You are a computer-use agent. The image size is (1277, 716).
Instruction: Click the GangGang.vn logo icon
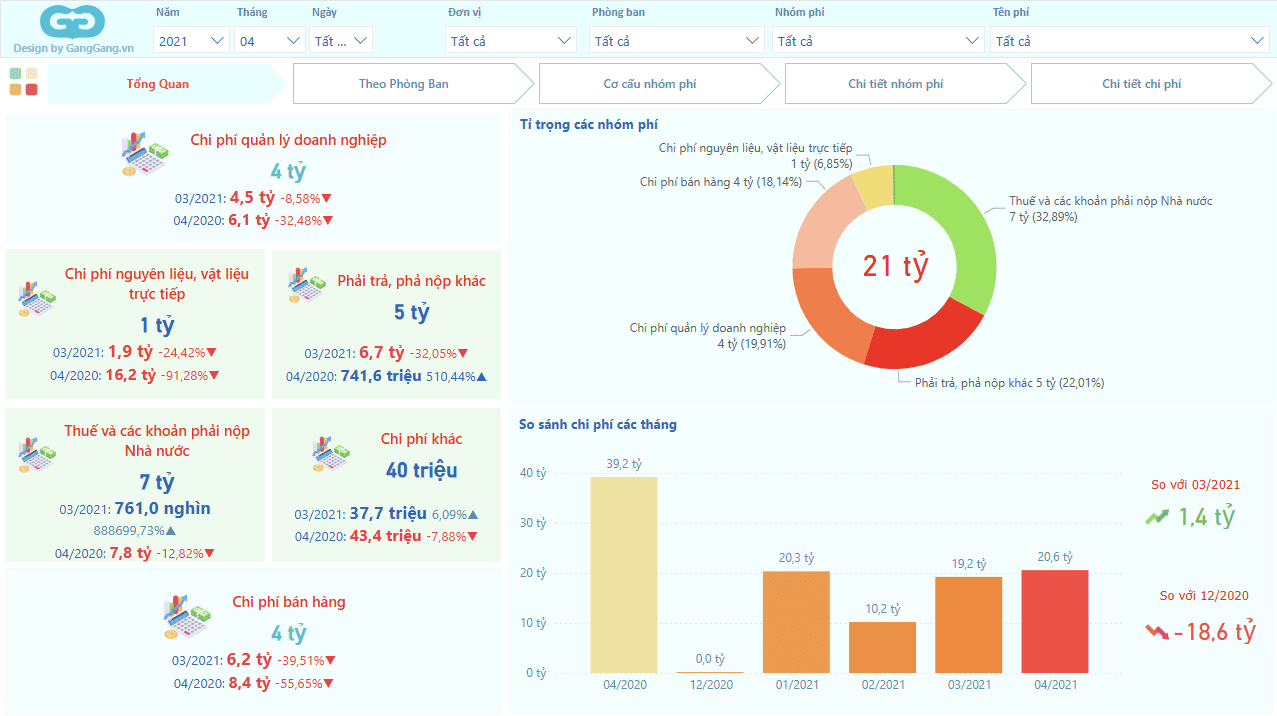coord(73,22)
